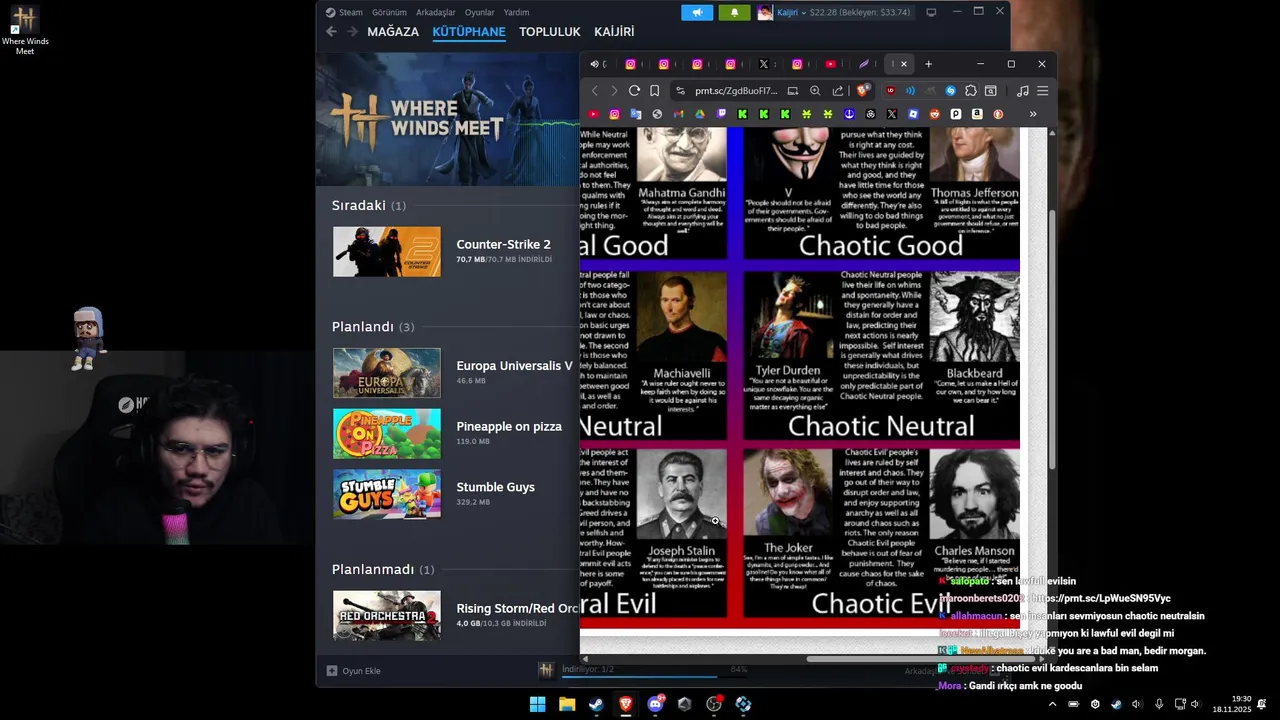This screenshot has height=720, width=1280.
Task: Switch to the X (Twitter) browser tab
Action: pos(764,64)
